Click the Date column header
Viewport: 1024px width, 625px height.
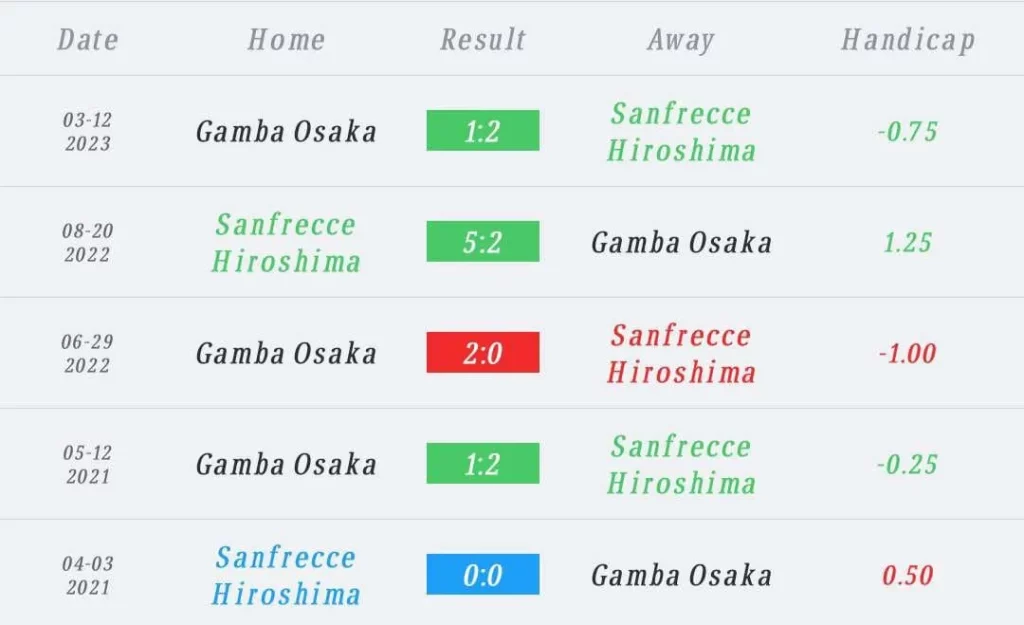[x=88, y=40]
